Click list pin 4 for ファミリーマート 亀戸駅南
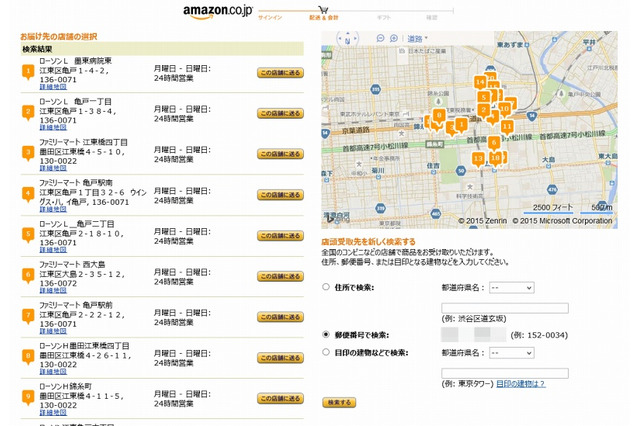This screenshot has width=640, height=426. (x=28, y=195)
